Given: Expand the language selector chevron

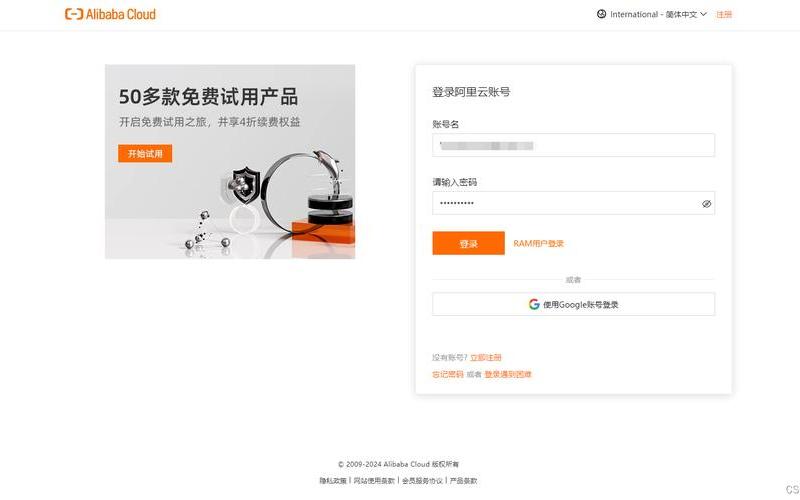Looking at the screenshot, I should (x=704, y=14).
